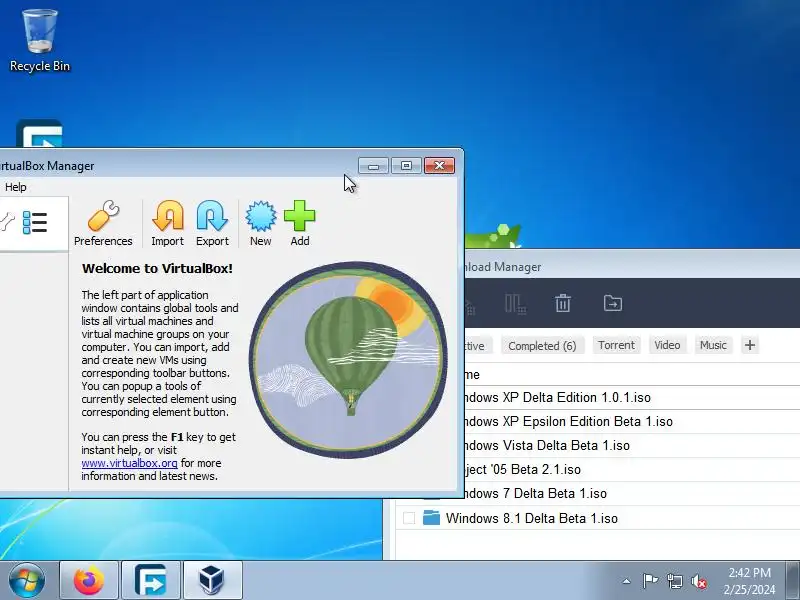The width and height of the screenshot is (800, 600).
Task: Tick checkbox for Windows 8.1 Delta Beta 1.iso
Action: [409, 518]
